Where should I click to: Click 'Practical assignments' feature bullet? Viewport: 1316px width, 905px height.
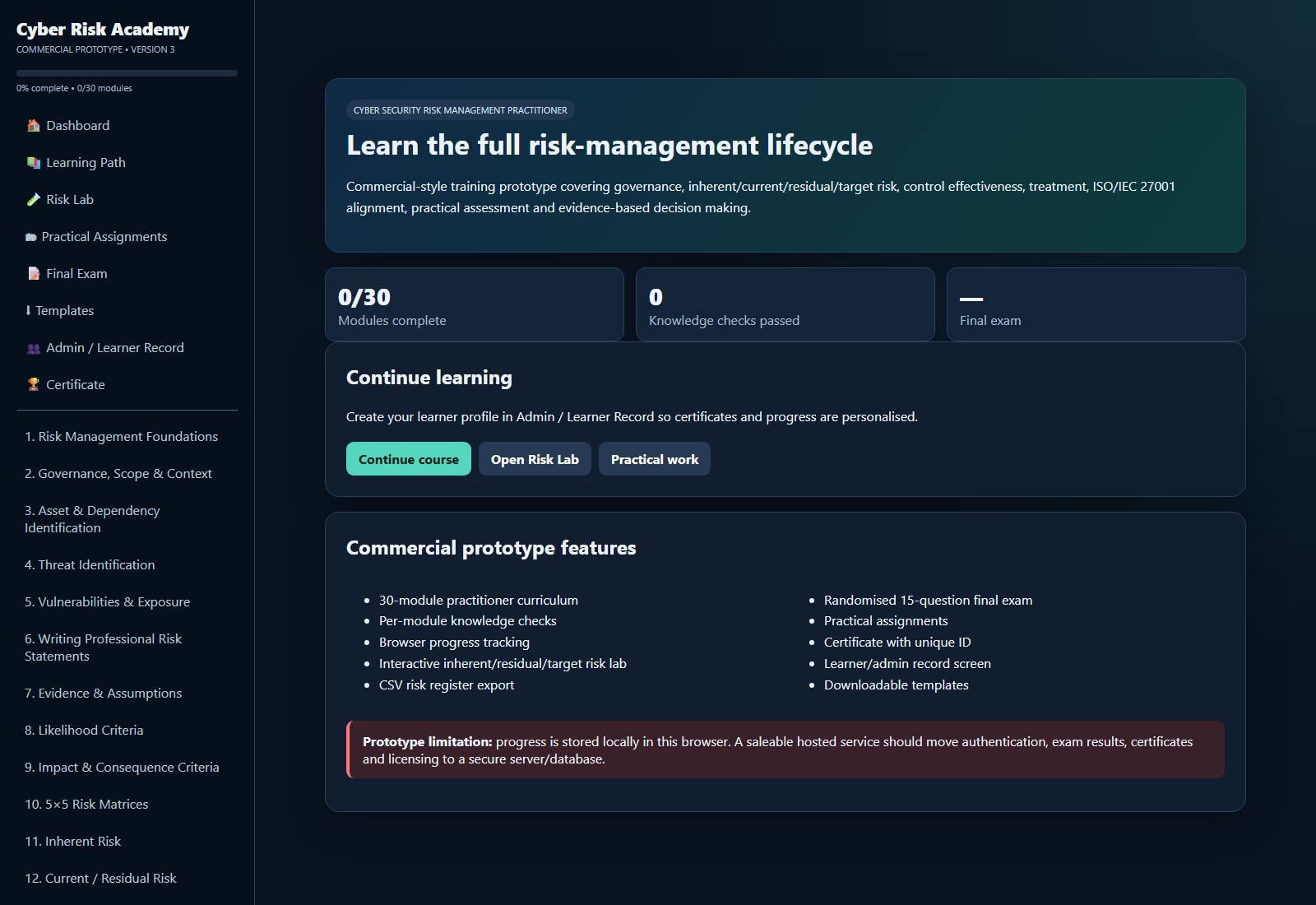pos(886,621)
